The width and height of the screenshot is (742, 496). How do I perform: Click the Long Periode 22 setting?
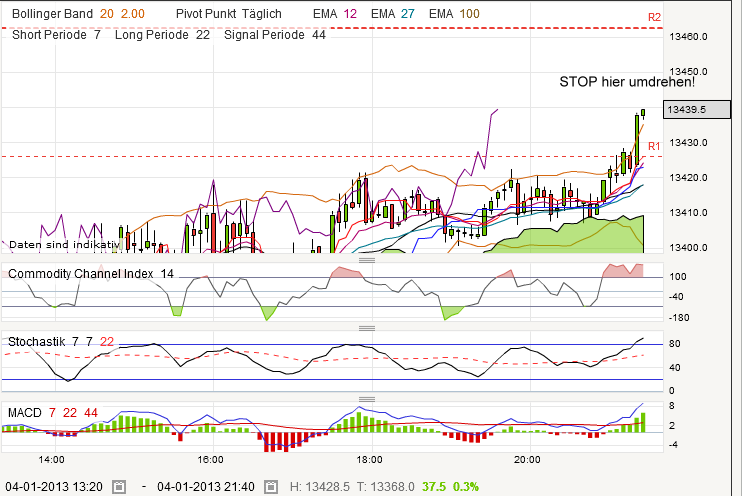coord(162,35)
